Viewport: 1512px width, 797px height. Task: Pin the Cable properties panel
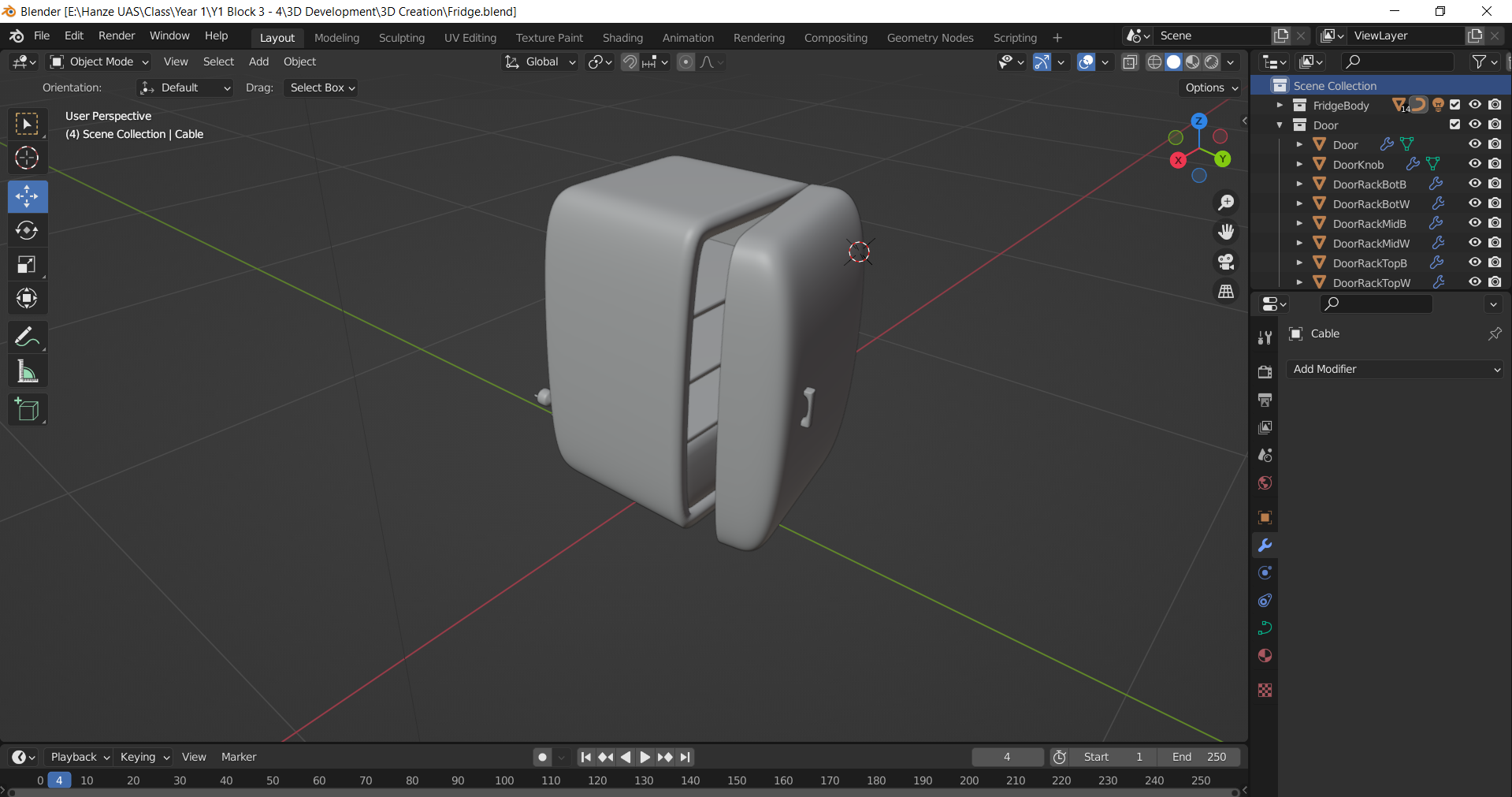point(1494,333)
